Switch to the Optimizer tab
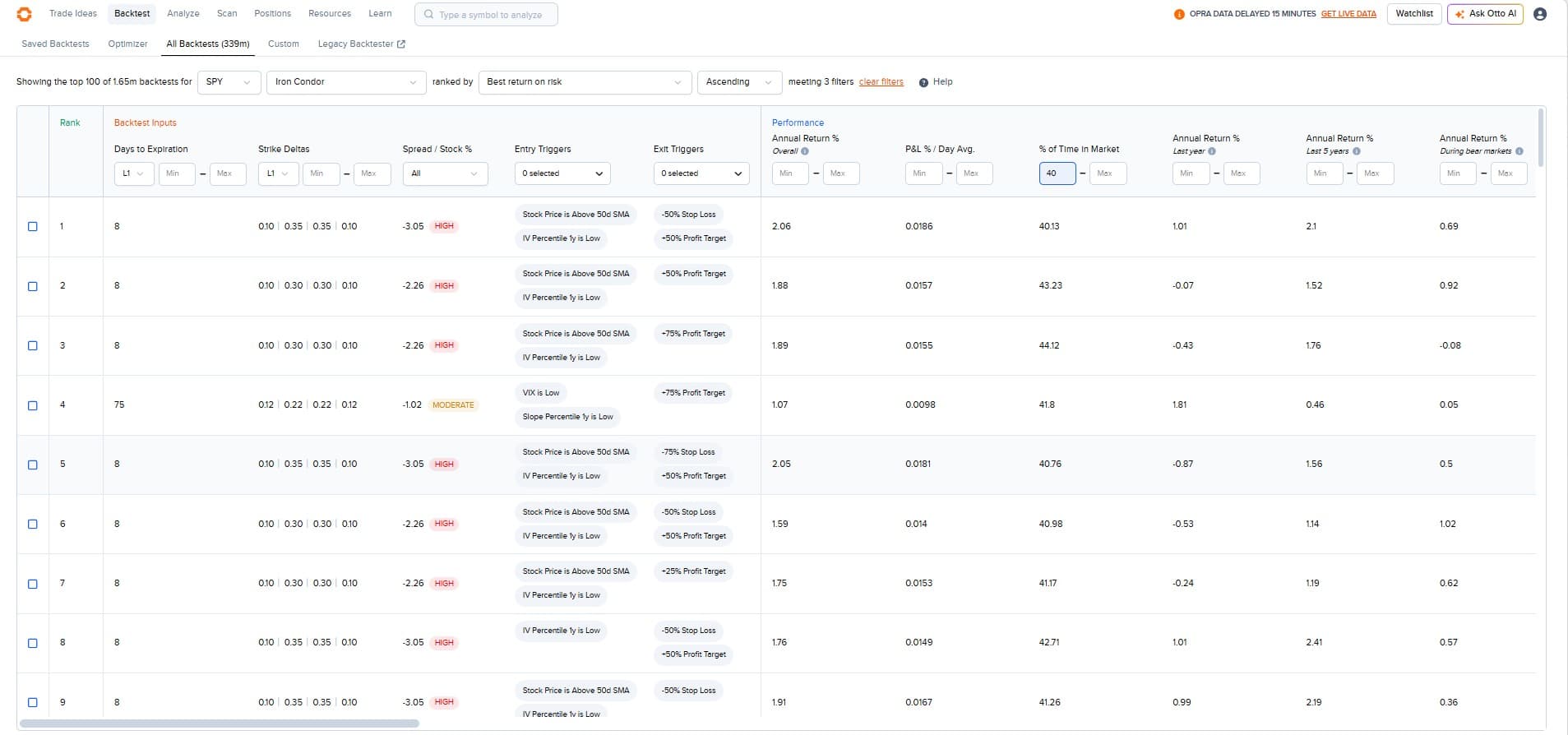This screenshot has height=735, width=1568. coord(127,44)
